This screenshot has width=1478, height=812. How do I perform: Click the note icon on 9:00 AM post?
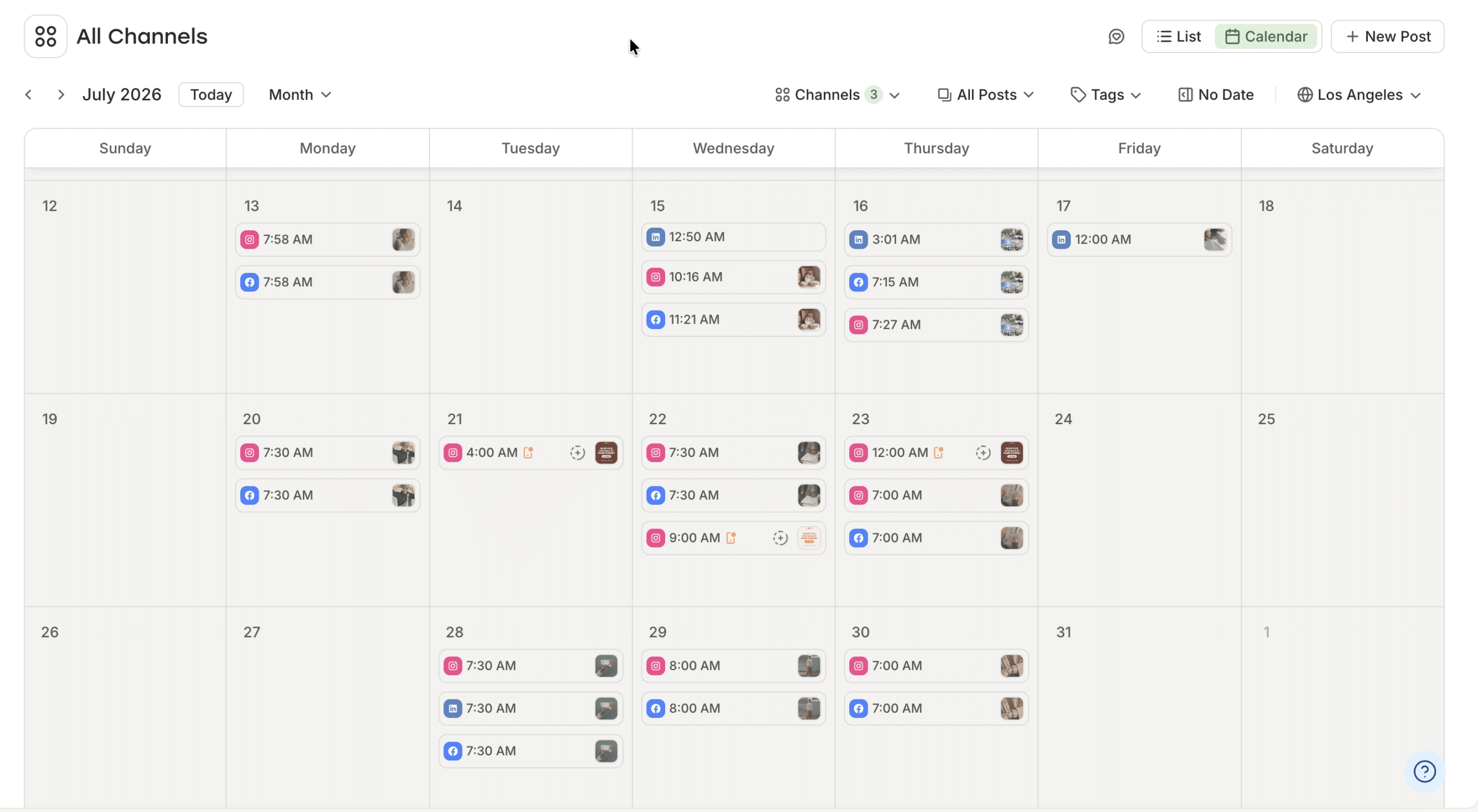coord(731,538)
